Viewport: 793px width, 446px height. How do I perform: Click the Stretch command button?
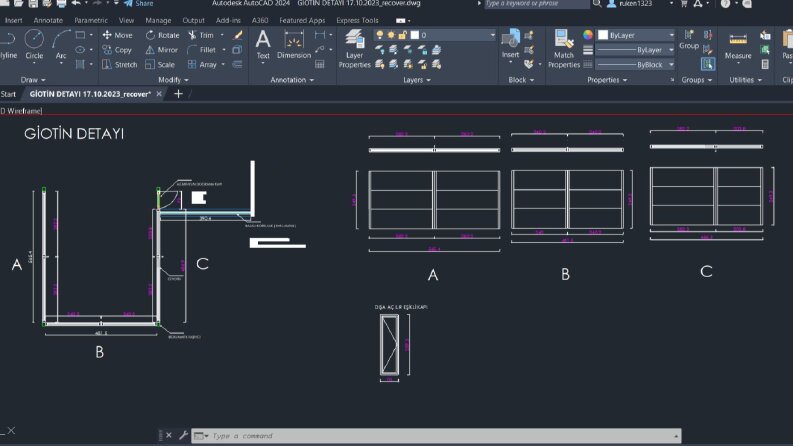click(119, 64)
